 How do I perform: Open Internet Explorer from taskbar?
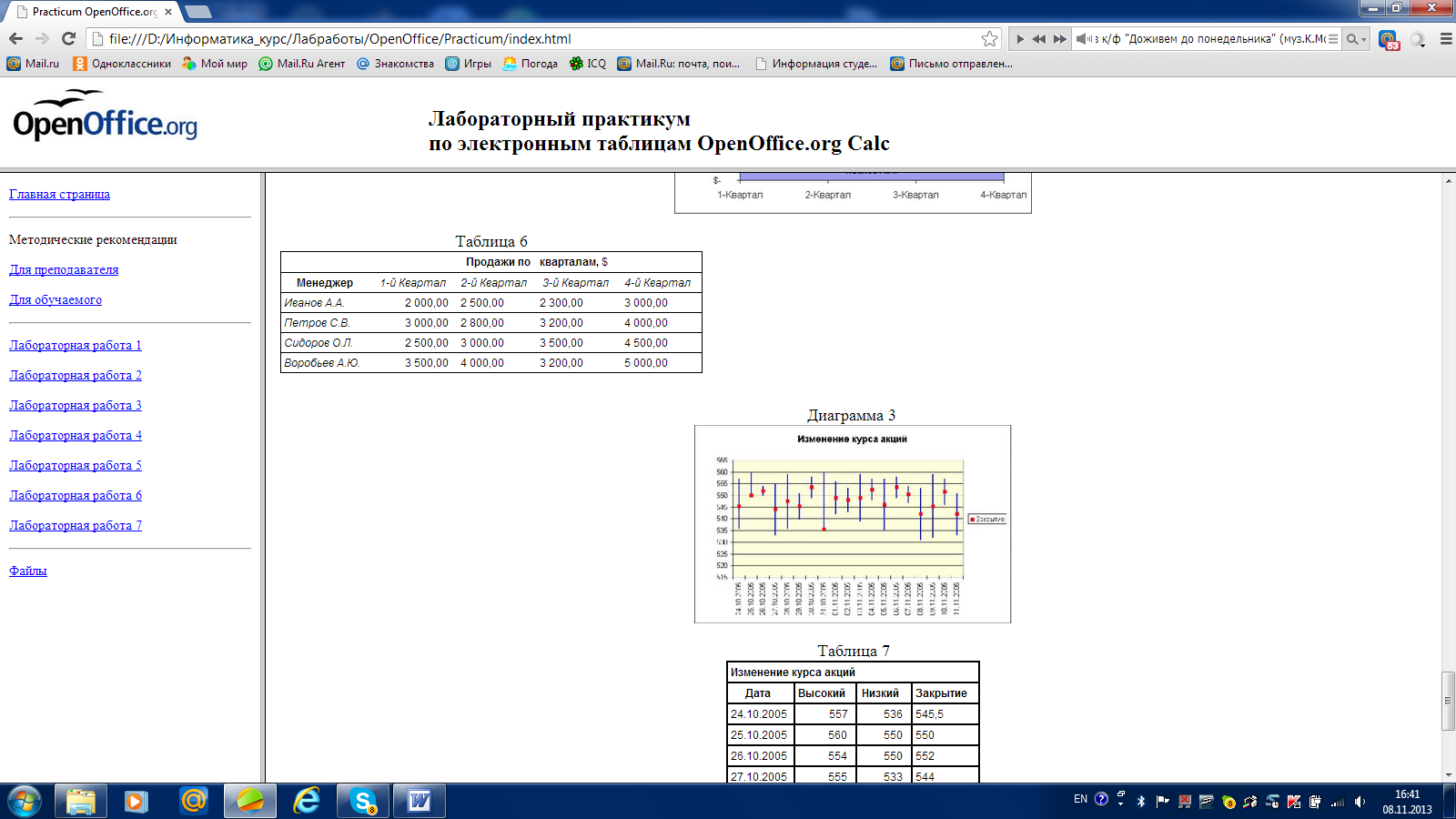click(x=307, y=801)
